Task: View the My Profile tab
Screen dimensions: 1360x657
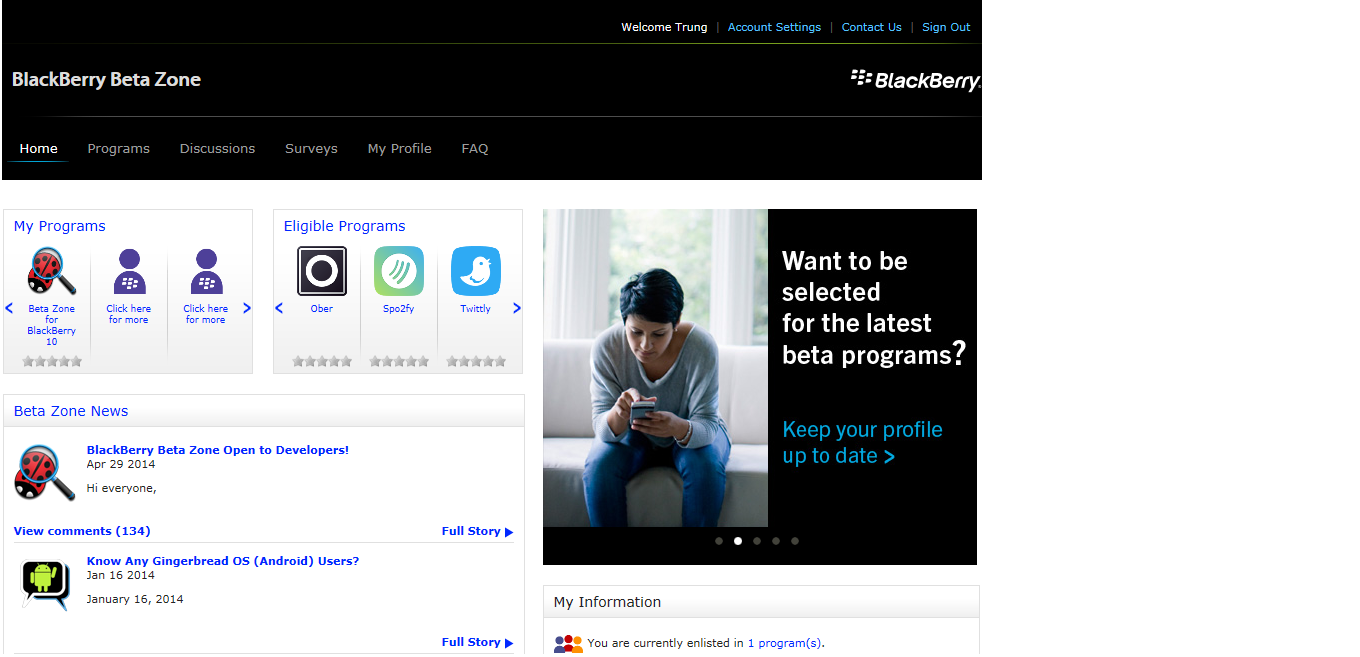Action: [400, 149]
